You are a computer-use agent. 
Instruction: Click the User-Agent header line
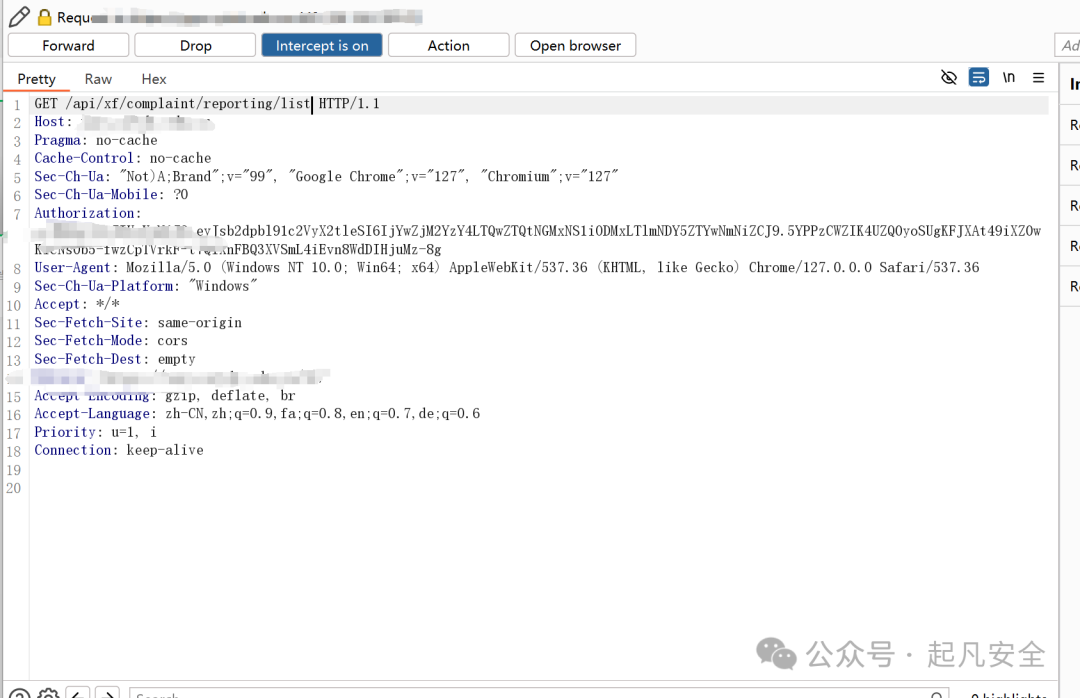pos(507,267)
